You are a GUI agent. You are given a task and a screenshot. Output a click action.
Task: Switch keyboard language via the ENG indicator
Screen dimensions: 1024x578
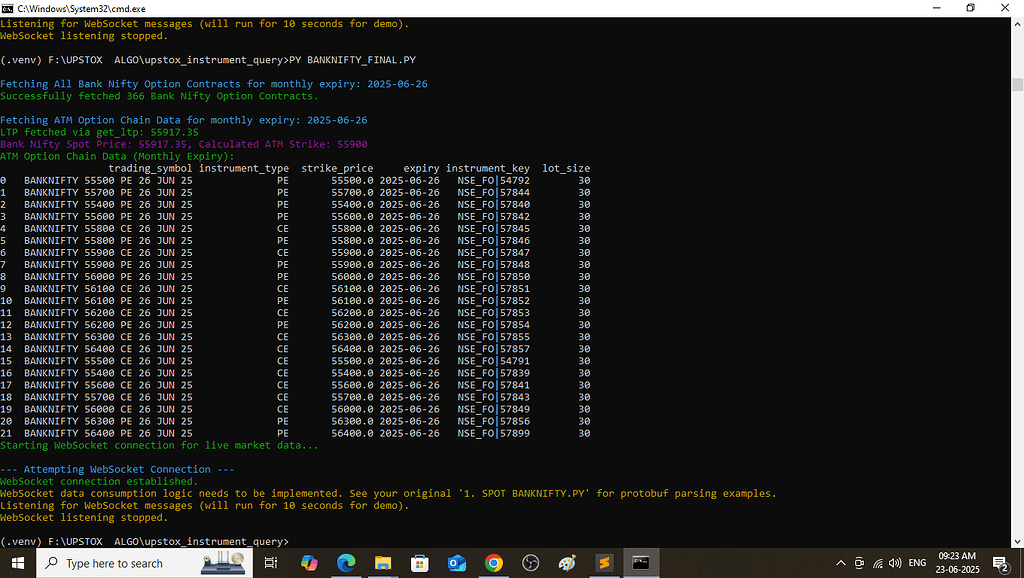(x=917, y=563)
